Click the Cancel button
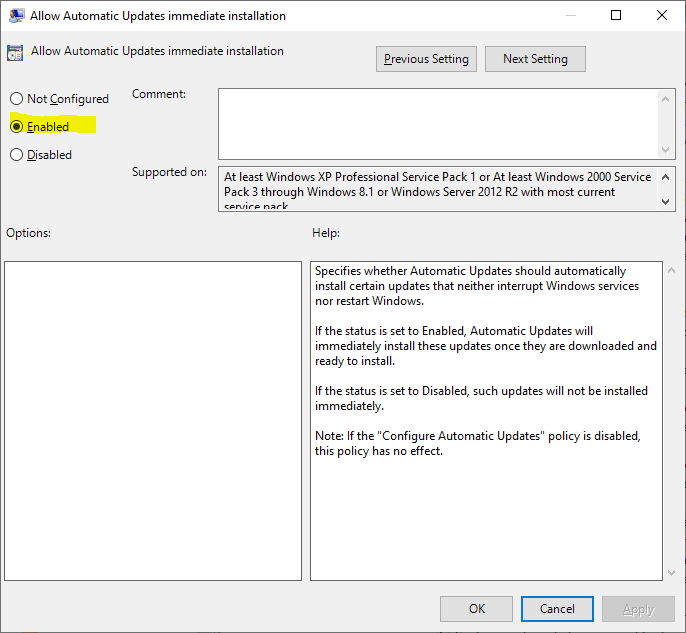This screenshot has width=686, height=633. tap(557, 609)
